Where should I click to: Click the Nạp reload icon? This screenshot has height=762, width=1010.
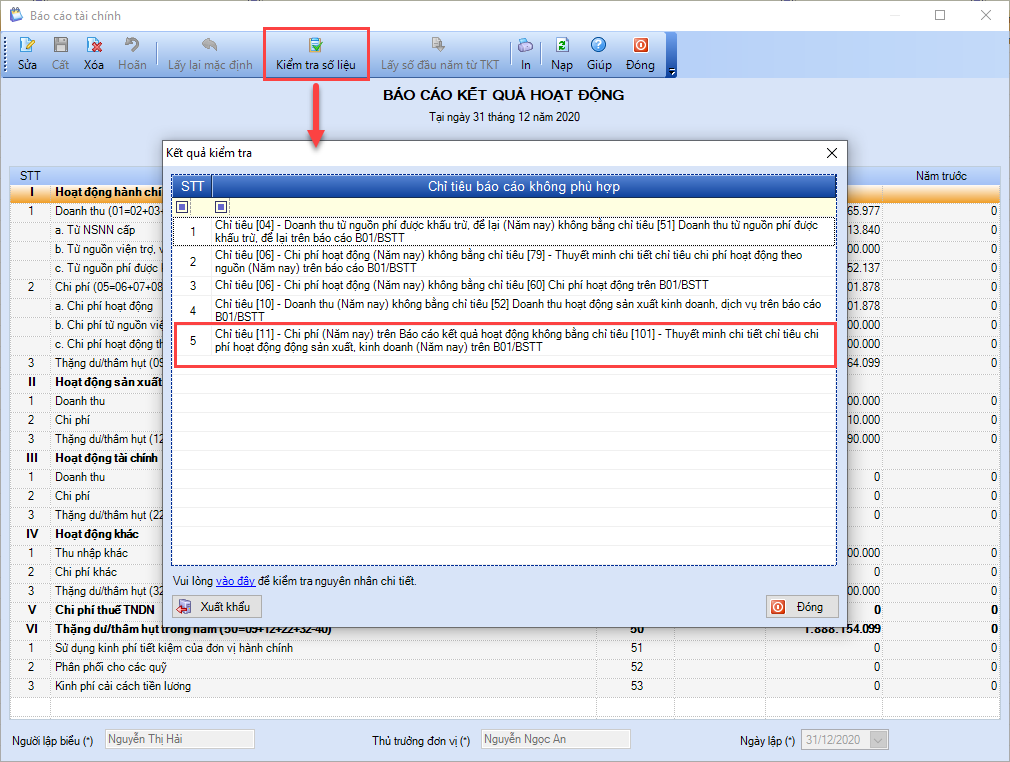pyautogui.click(x=562, y=45)
